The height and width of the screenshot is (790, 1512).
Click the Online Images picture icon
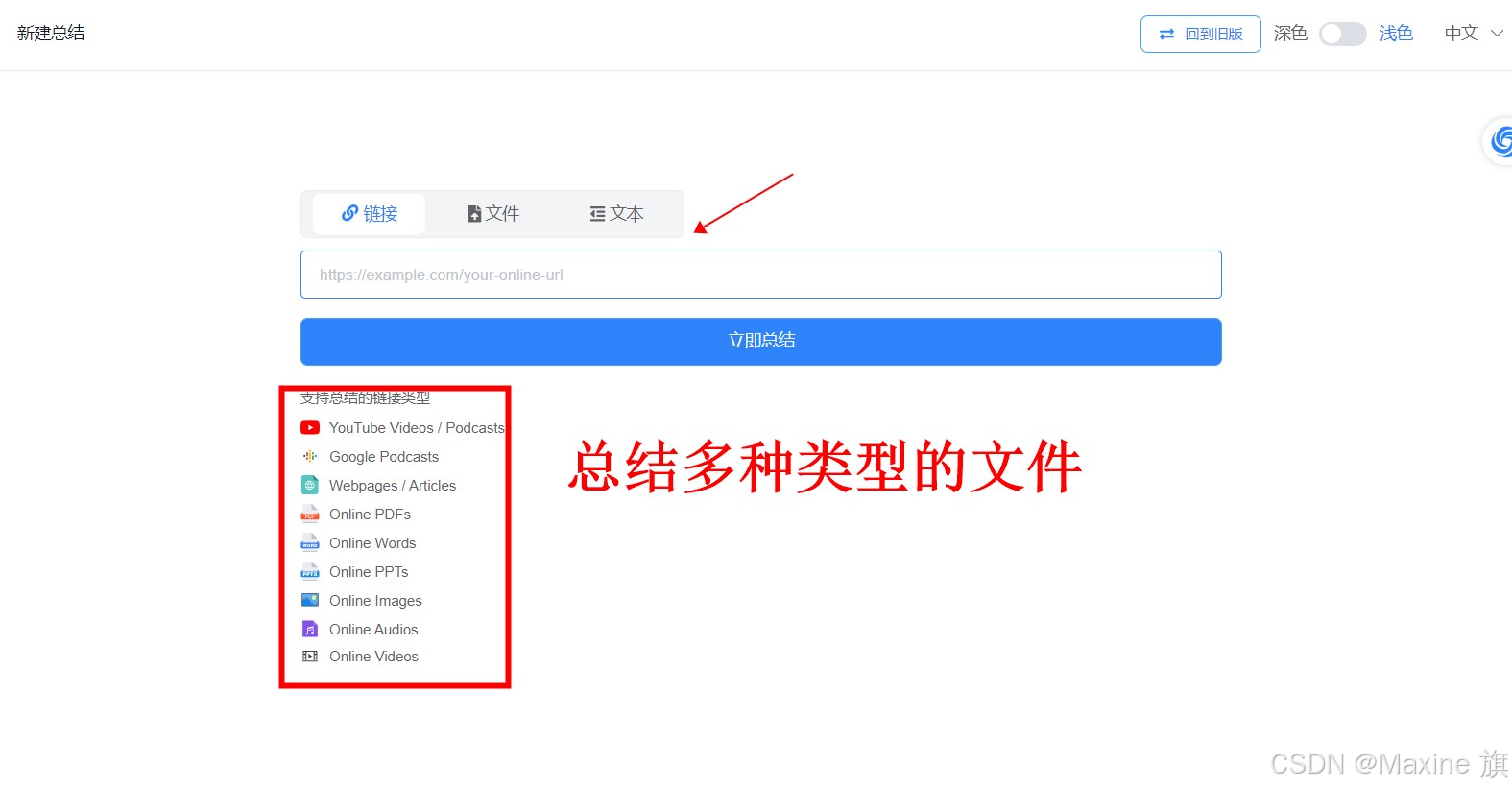point(310,601)
